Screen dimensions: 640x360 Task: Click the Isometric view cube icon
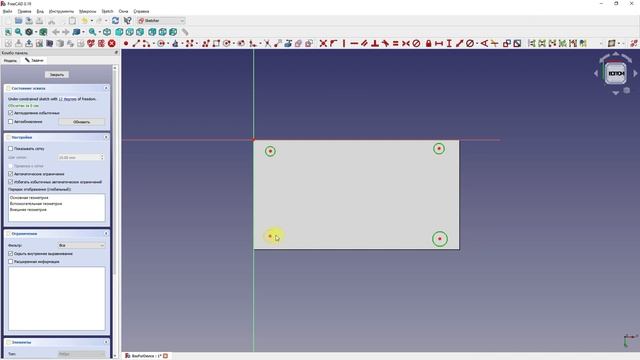click(x=107, y=32)
